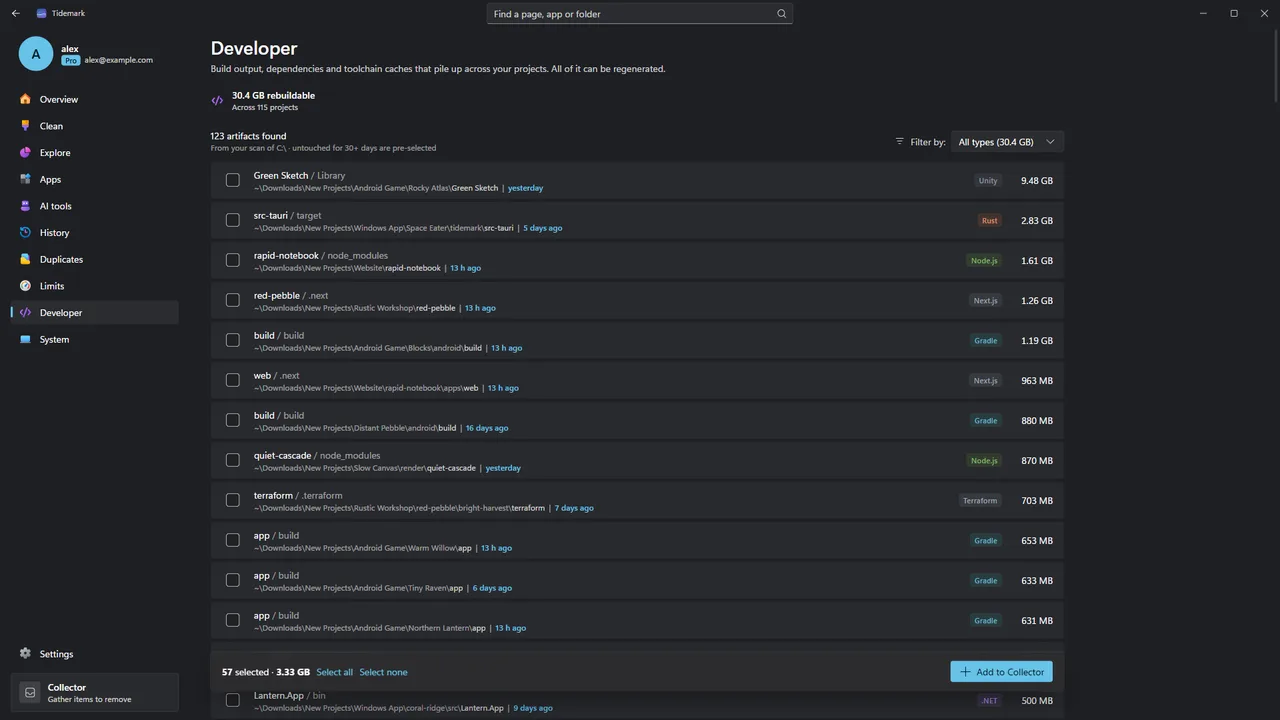The width and height of the screenshot is (1280, 720).
Task: Click the back arrow in title bar
Action: [15, 13]
